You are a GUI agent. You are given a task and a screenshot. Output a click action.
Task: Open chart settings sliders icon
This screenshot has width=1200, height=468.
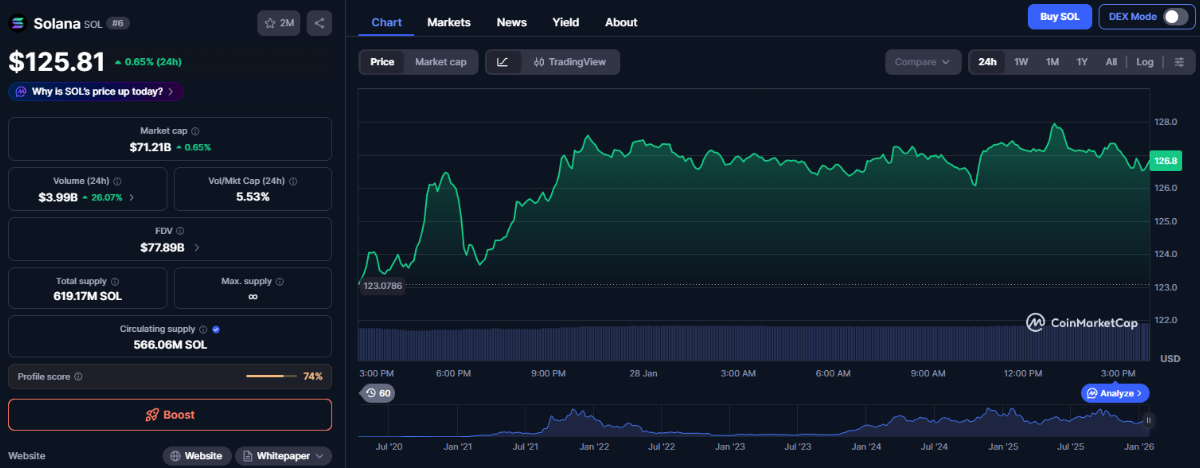point(1179,62)
